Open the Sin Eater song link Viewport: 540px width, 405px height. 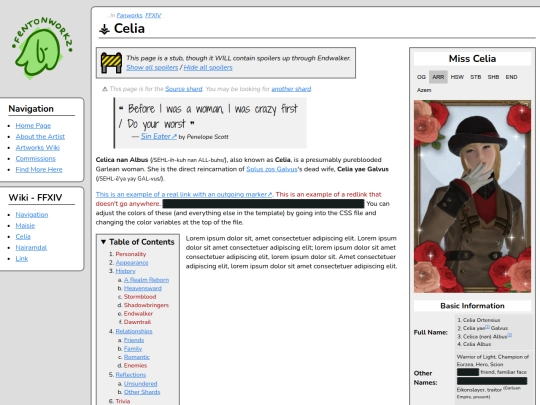(159, 136)
